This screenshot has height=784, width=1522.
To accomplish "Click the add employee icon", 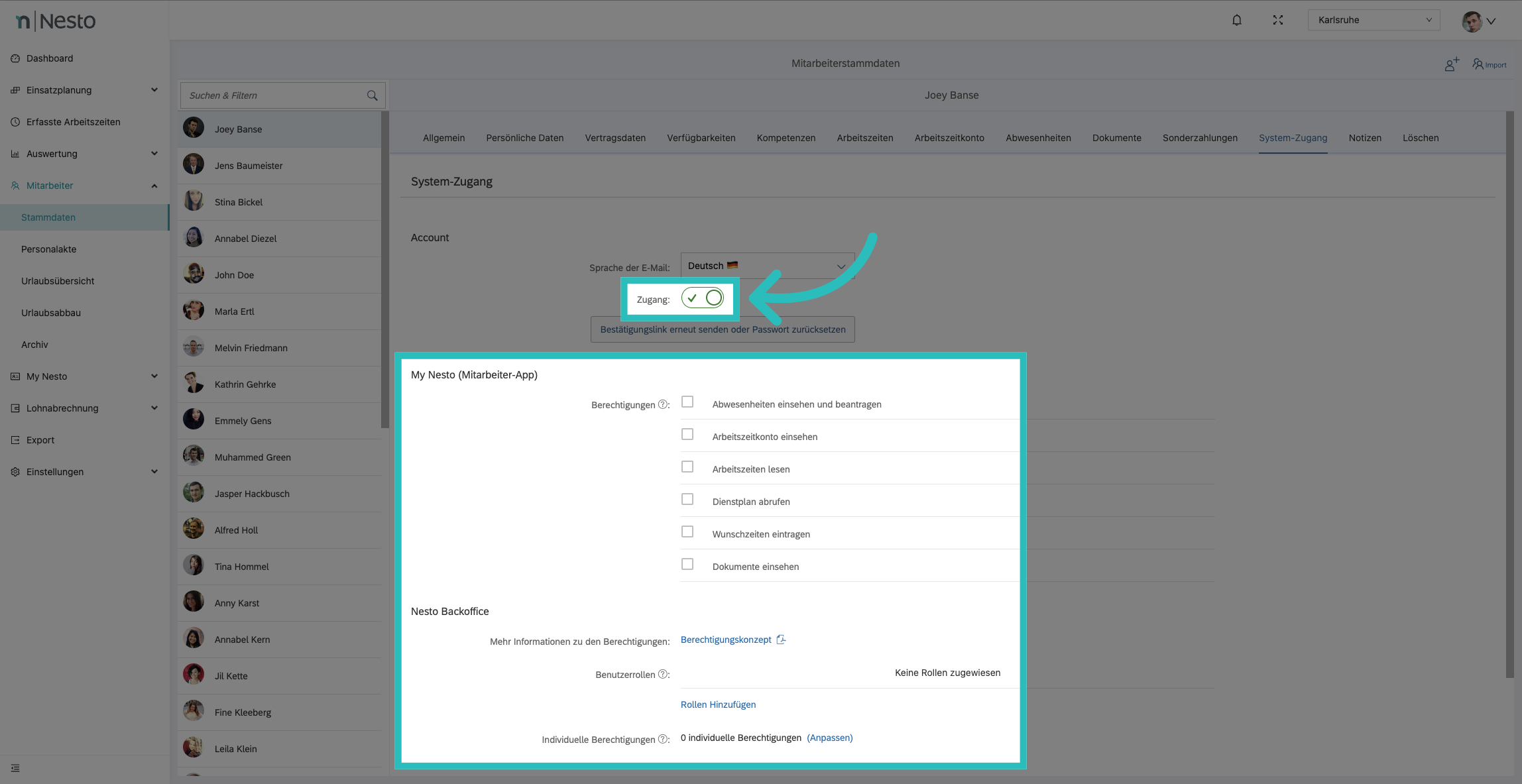I will [x=1452, y=64].
